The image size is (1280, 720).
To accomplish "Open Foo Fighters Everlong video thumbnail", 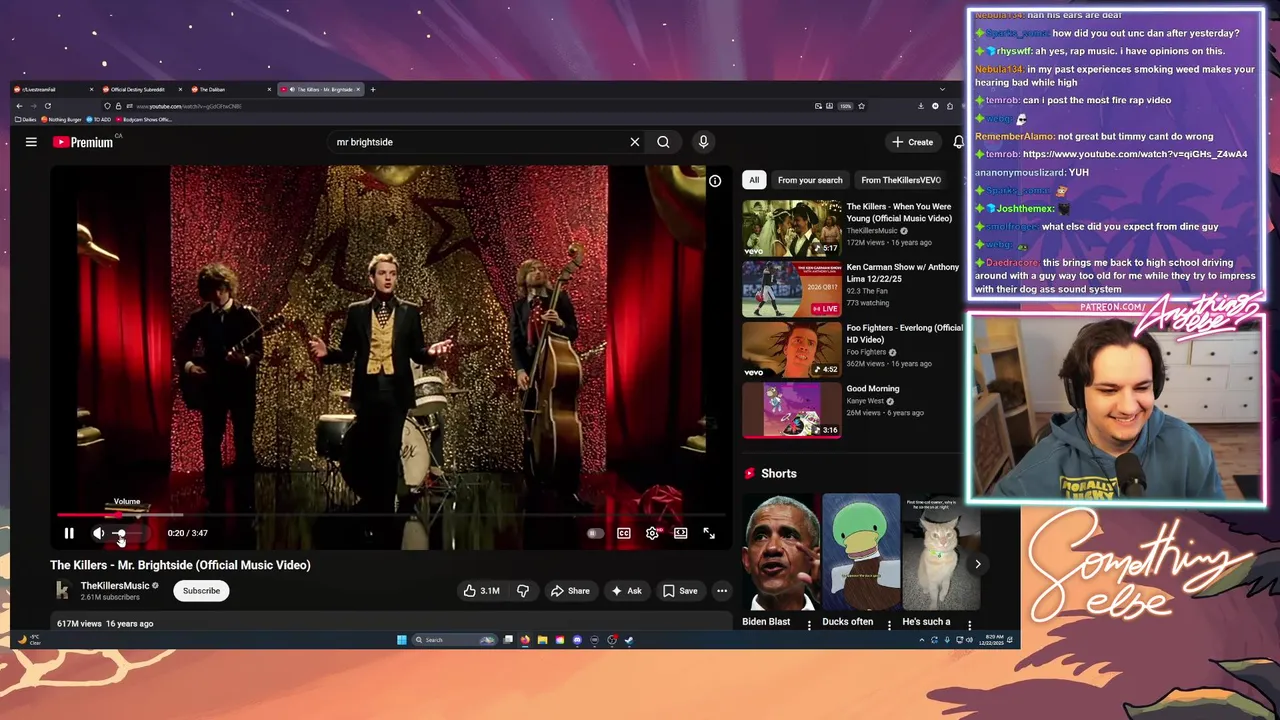I will pyautogui.click(x=792, y=350).
